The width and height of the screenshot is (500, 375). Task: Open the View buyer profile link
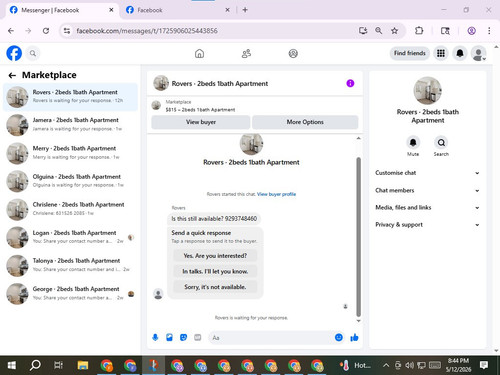pos(276,194)
